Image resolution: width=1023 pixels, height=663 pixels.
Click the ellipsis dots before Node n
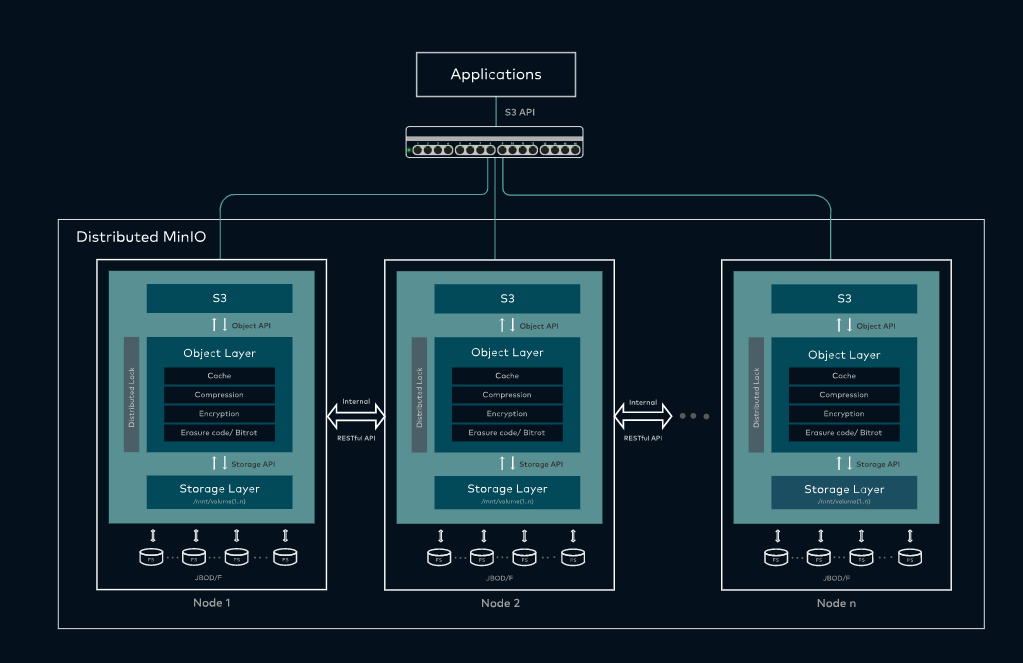click(x=694, y=416)
